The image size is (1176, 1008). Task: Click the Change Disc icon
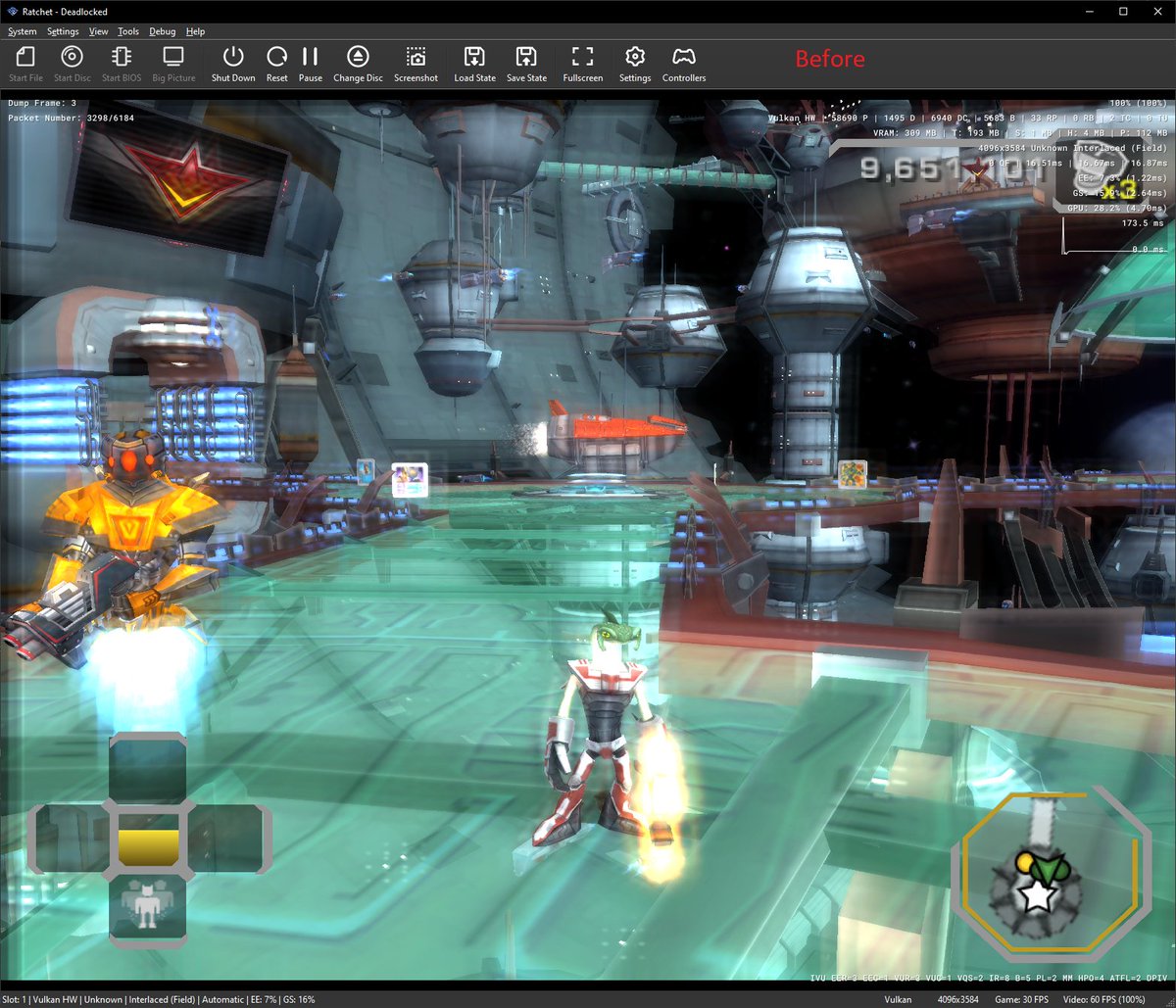358,65
